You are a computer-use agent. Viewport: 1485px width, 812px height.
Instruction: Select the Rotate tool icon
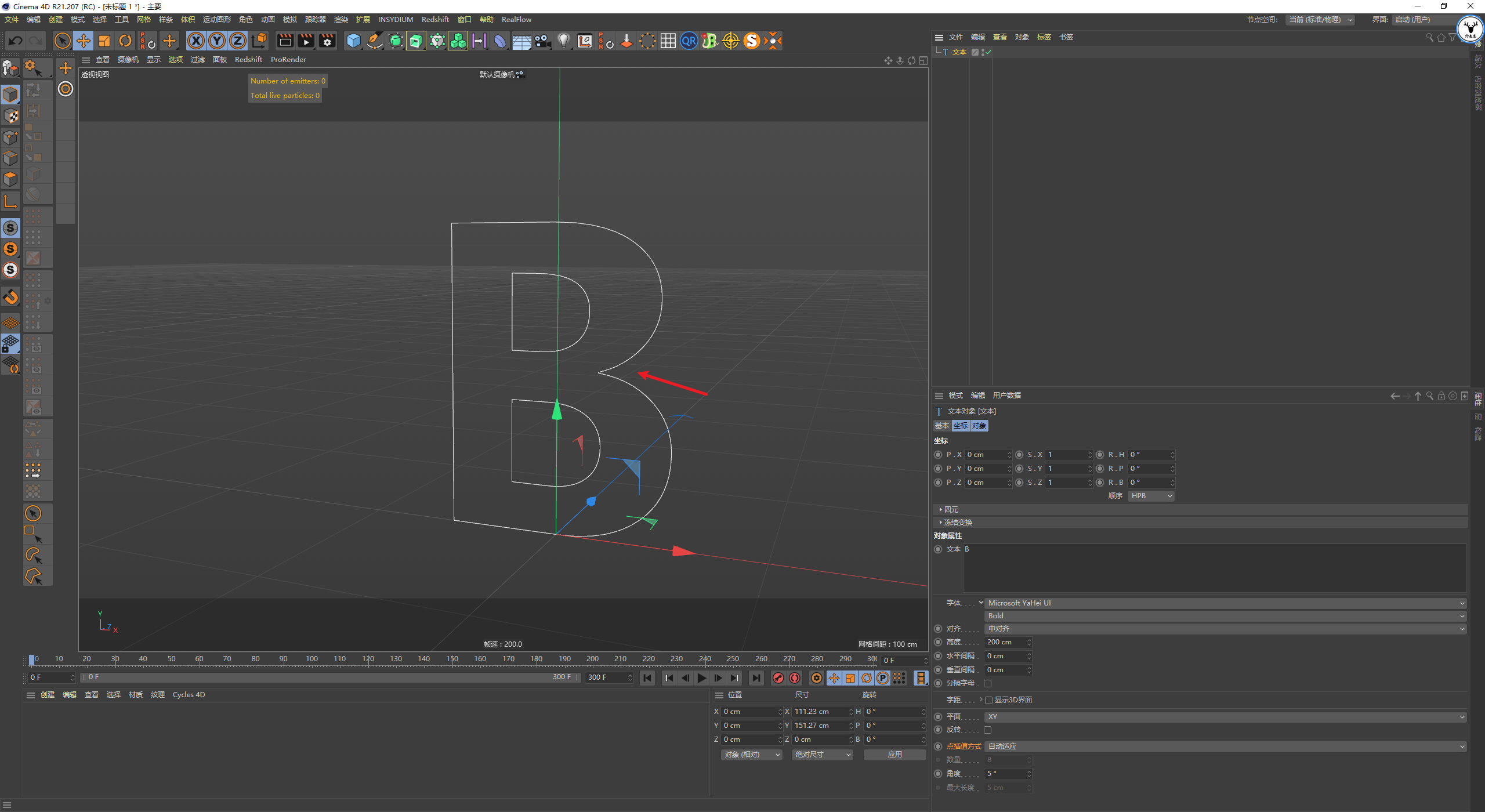pyautogui.click(x=125, y=41)
